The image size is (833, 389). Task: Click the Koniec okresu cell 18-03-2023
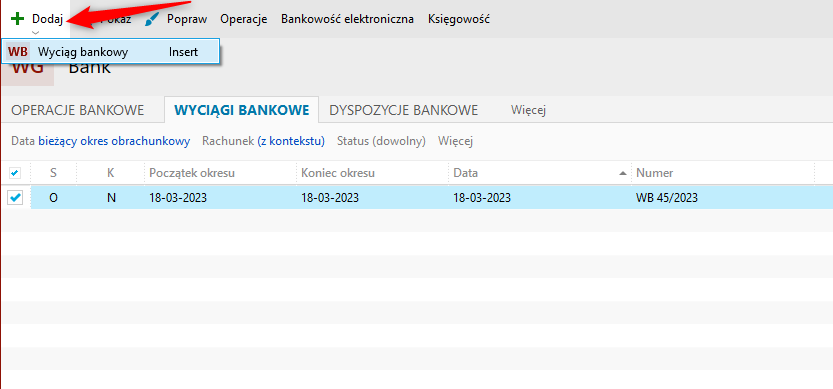pos(330,198)
